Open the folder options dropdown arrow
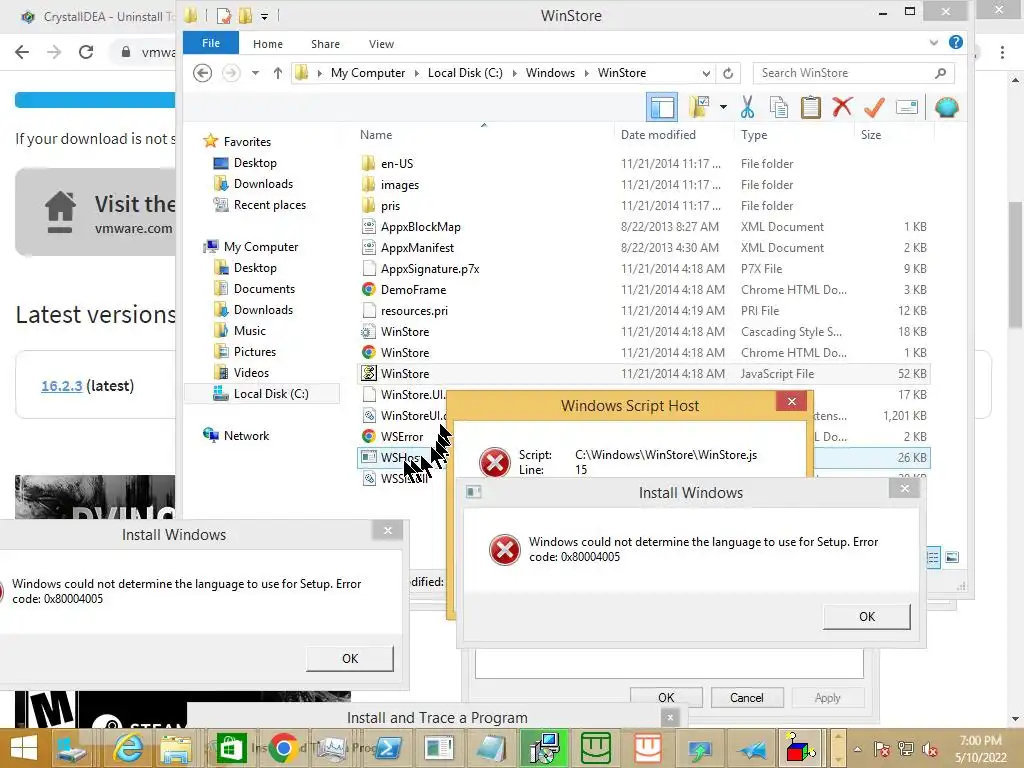Screen dimensions: 1024x768 coord(723,107)
